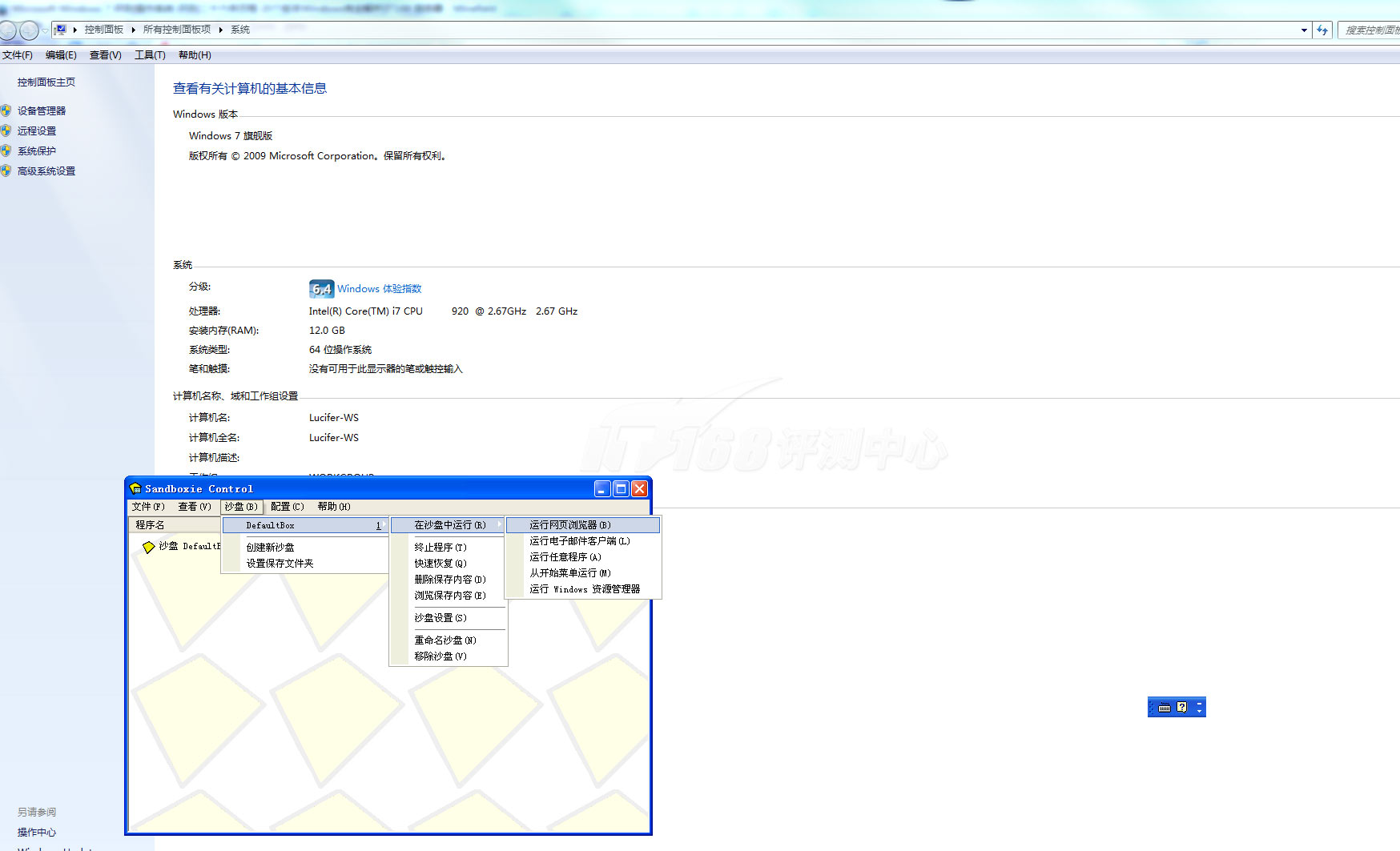Open 高级系统设置 link
The width and height of the screenshot is (1400, 851).
(46, 171)
